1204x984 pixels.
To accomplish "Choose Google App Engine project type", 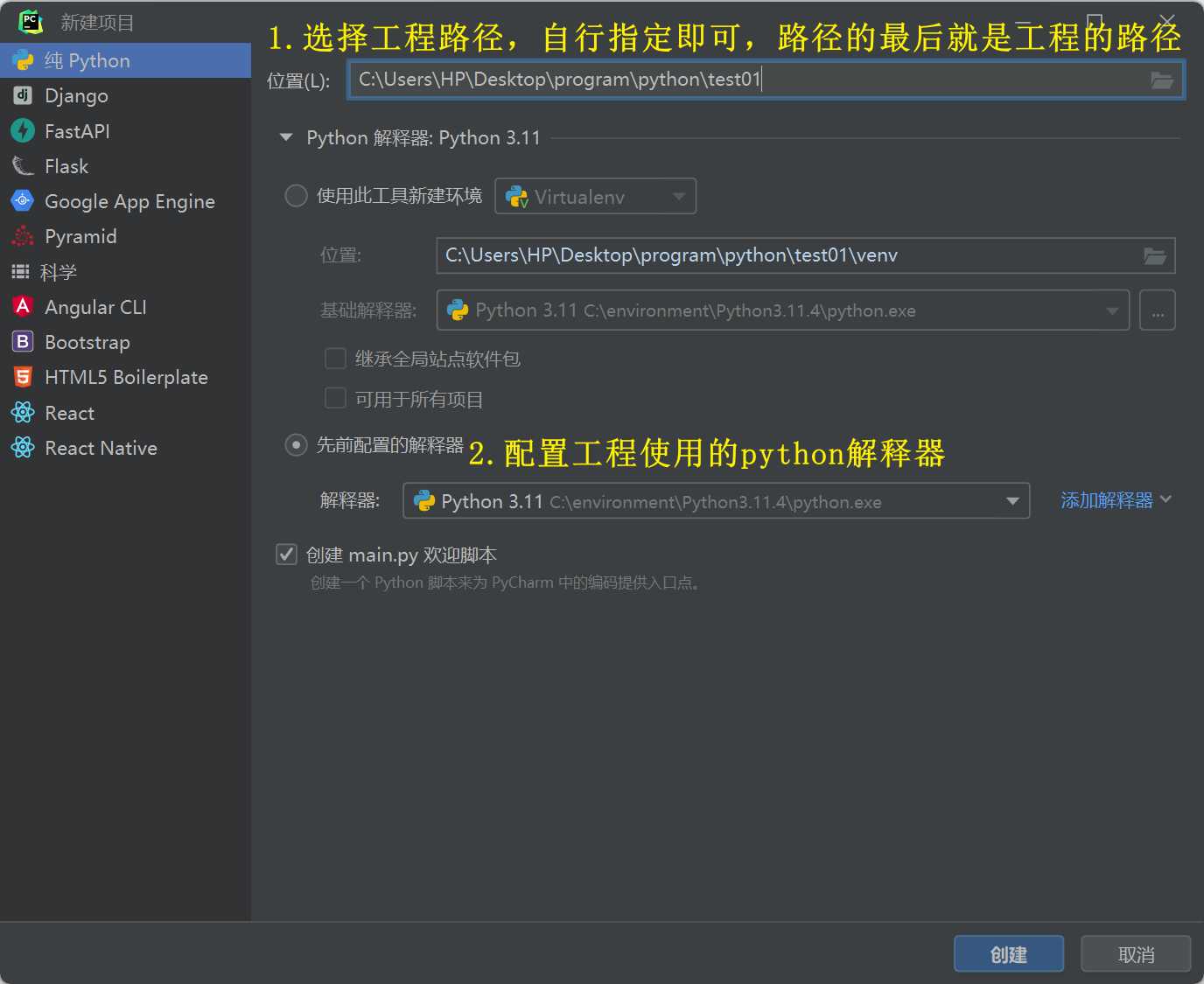I will [x=125, y=201].
